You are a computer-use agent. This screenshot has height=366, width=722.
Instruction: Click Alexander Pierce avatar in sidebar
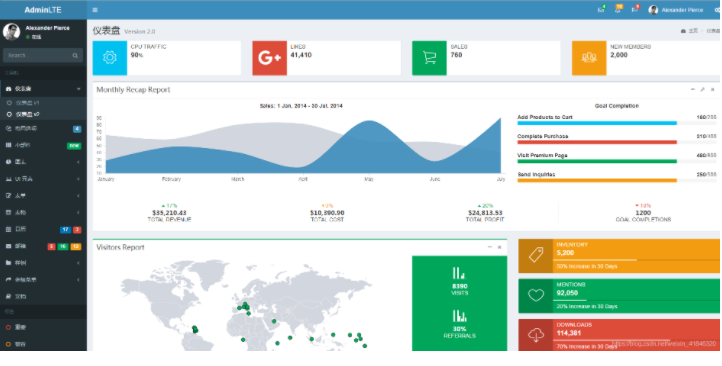(12, 32)
